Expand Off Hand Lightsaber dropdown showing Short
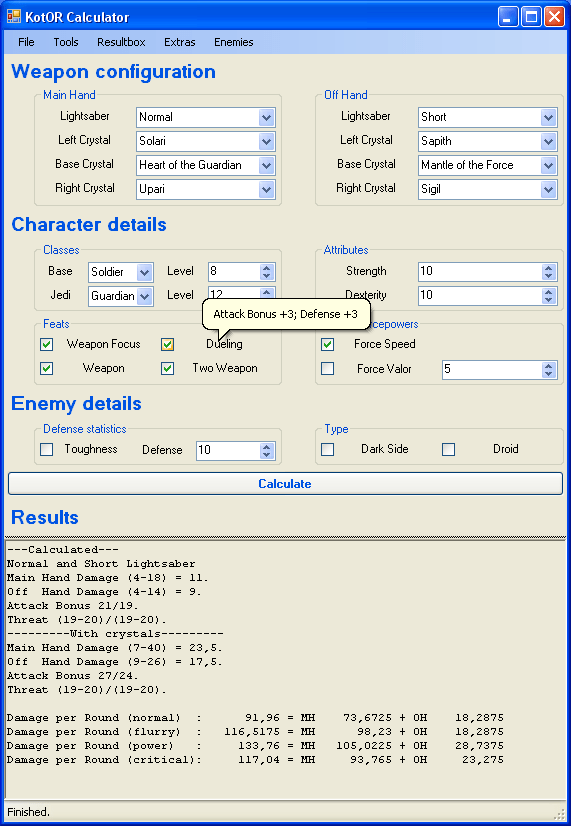 click(548, 117)
